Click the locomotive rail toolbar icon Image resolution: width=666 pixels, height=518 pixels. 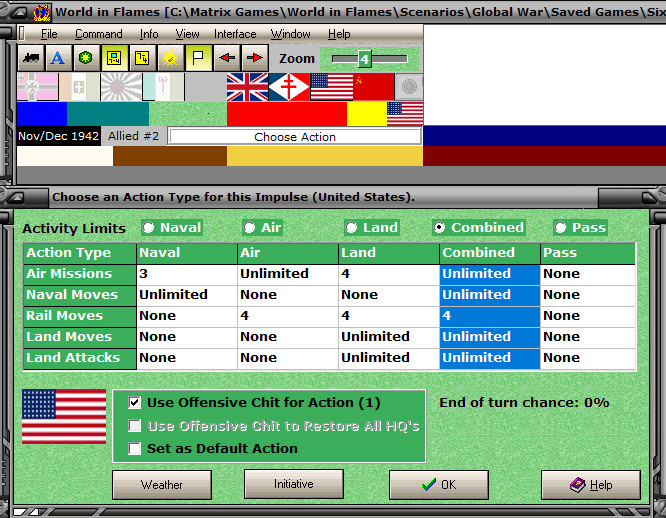(x=31, y=58)
